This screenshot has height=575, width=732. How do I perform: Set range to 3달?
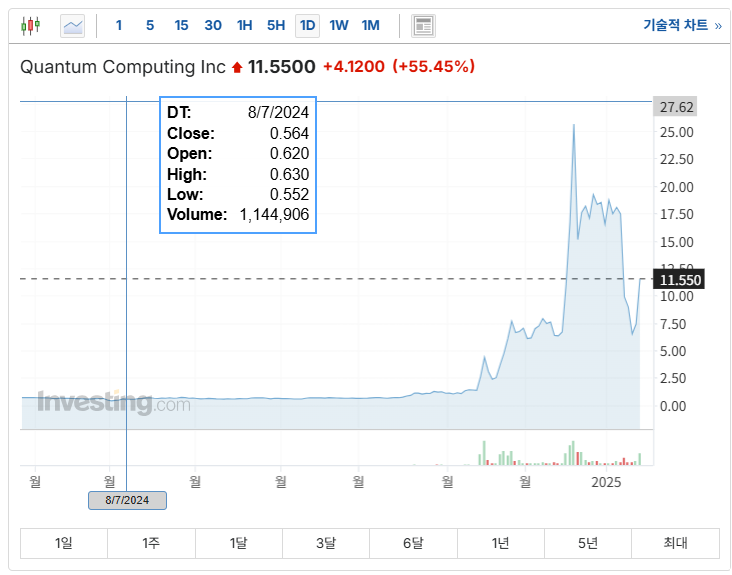[326, 543]
